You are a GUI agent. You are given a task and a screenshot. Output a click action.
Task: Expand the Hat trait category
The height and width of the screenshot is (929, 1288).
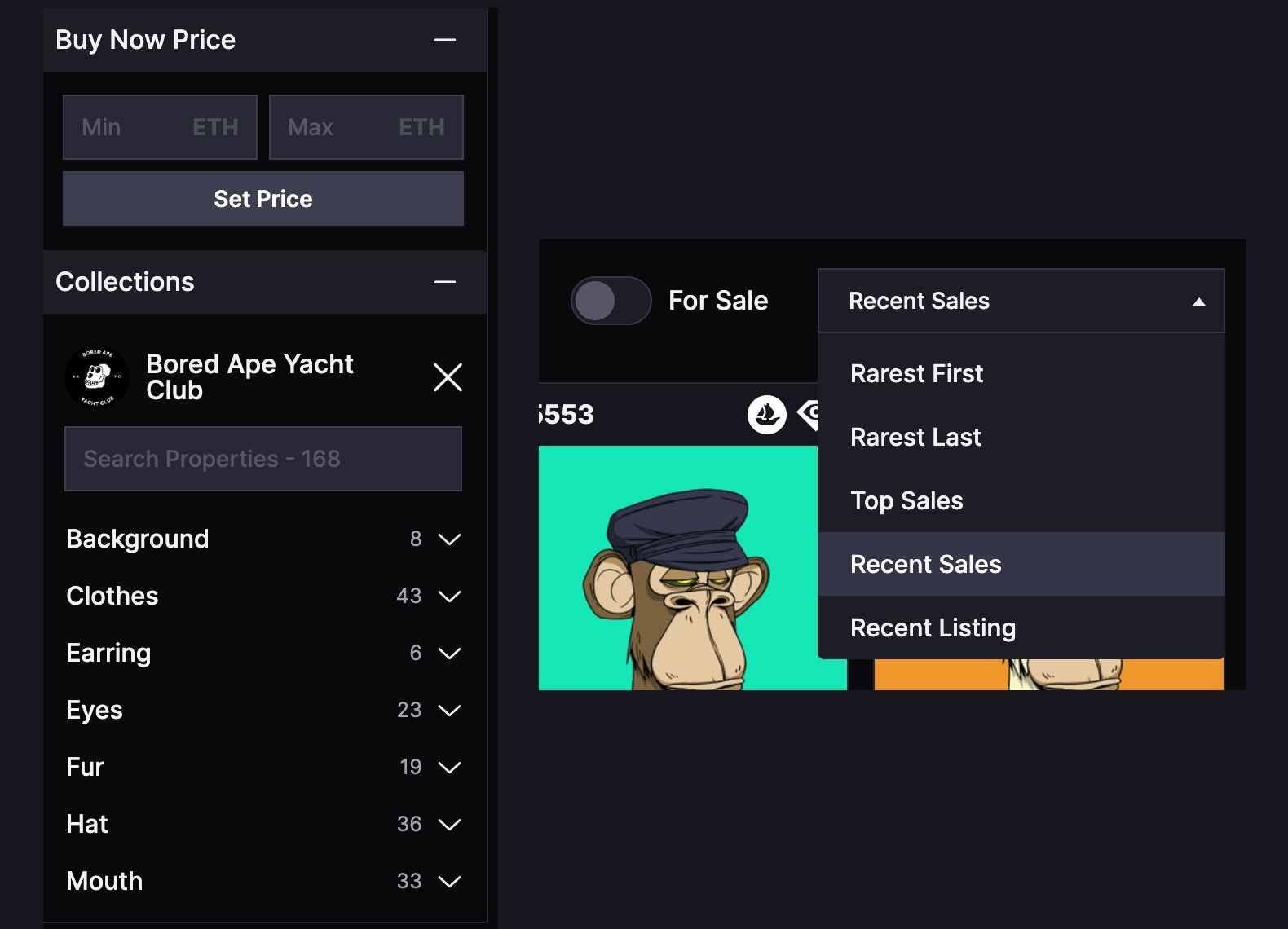point(449,824)
